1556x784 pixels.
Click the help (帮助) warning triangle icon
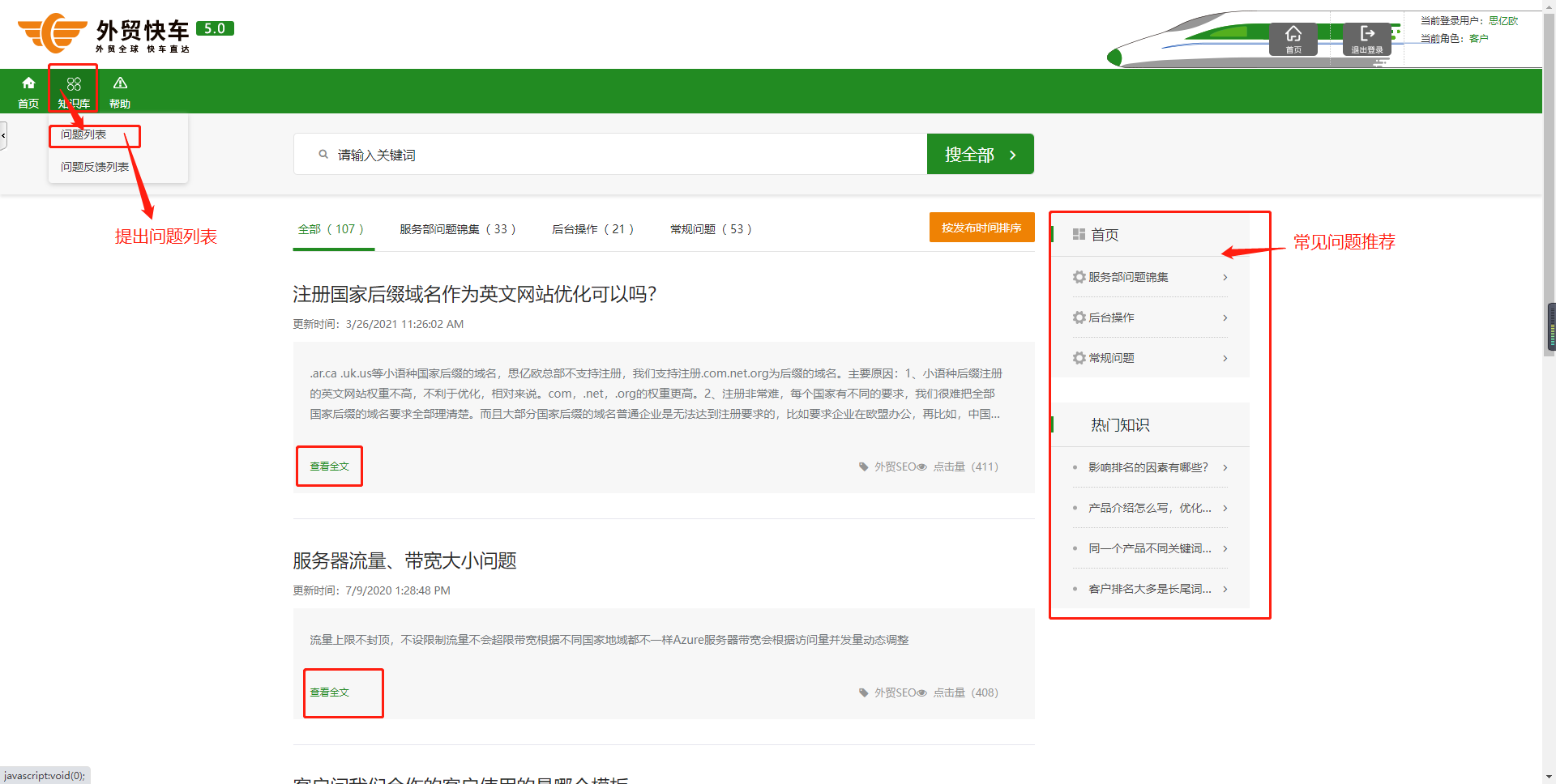(x=120, y=83)
